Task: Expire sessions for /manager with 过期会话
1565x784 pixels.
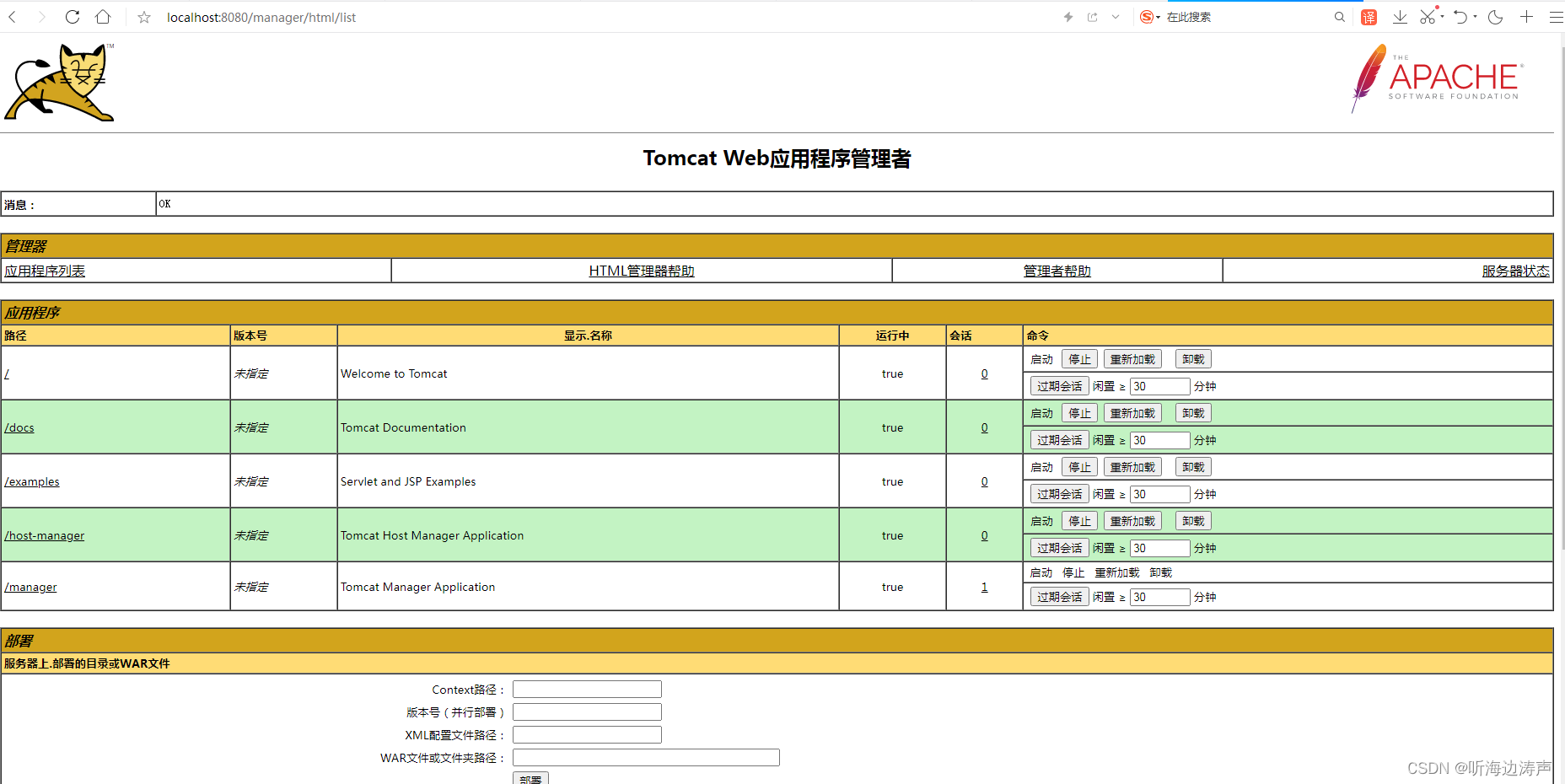Action: point(1060,597)
